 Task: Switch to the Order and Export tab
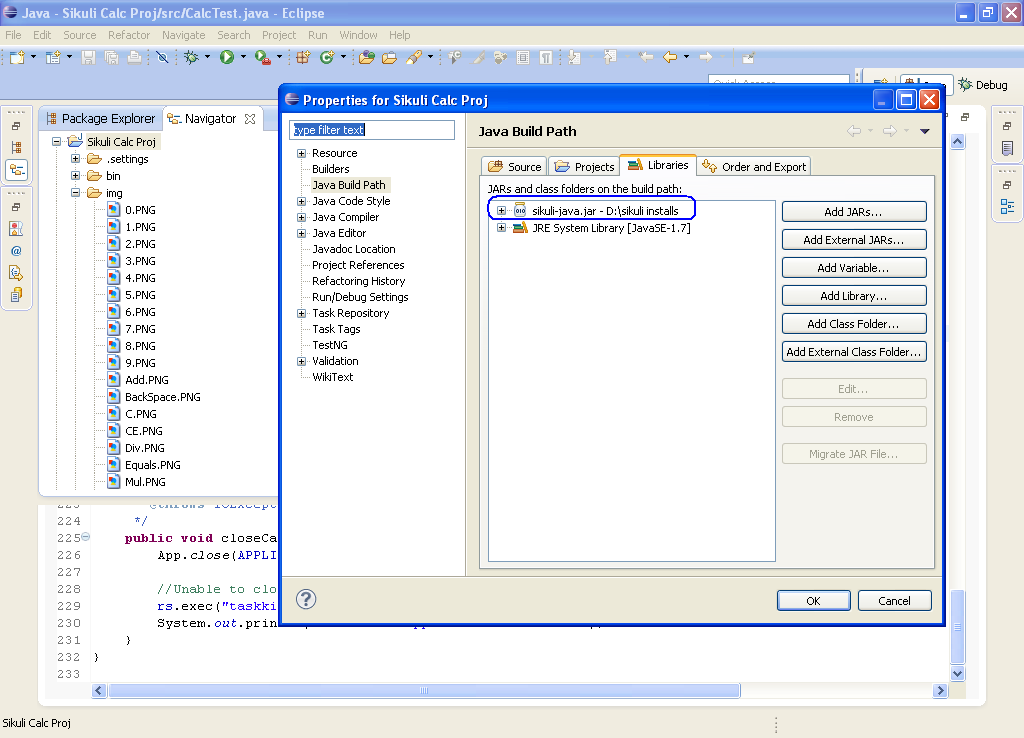coord(753,166)
